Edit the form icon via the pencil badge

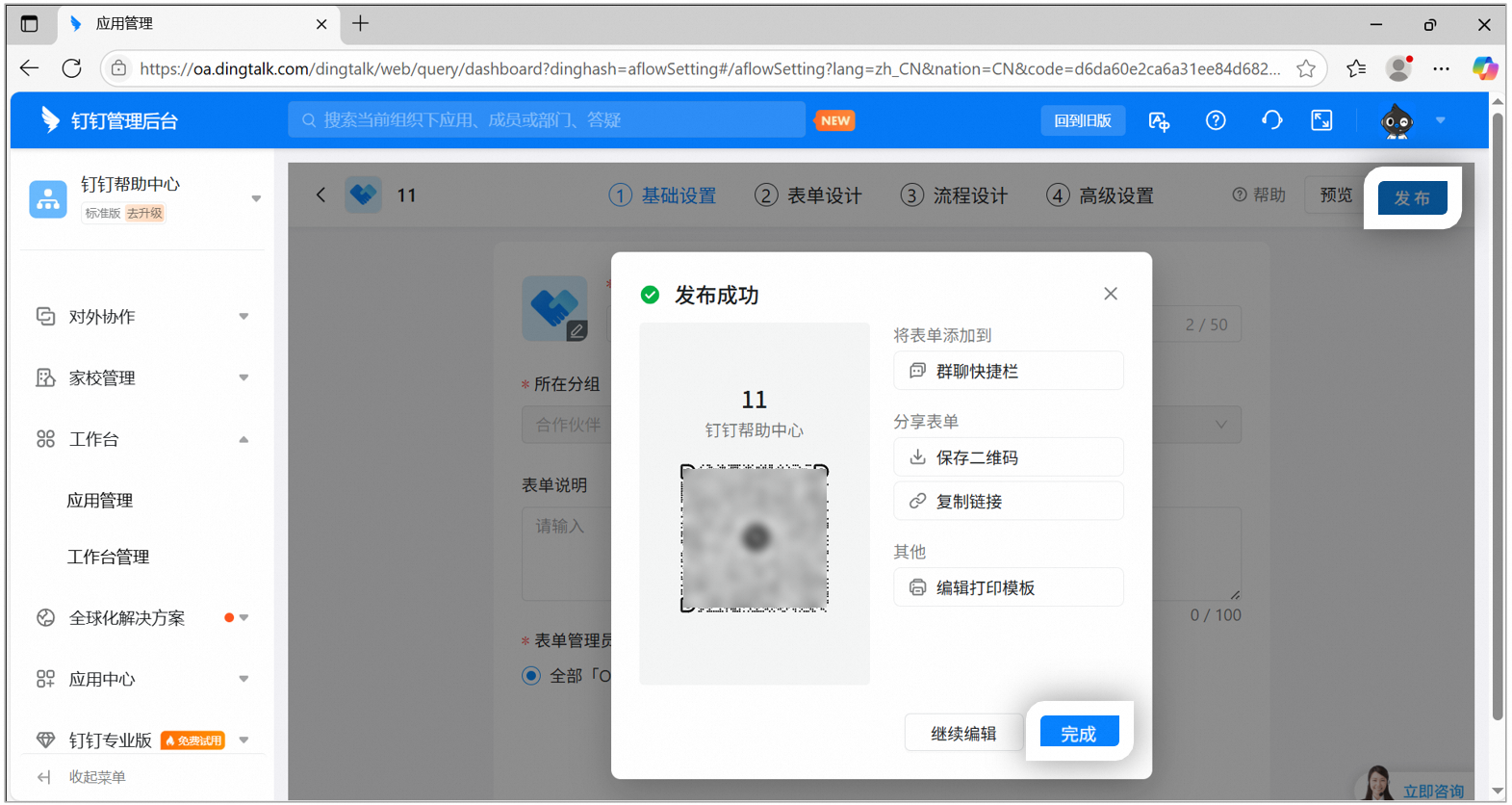[577, 330]
